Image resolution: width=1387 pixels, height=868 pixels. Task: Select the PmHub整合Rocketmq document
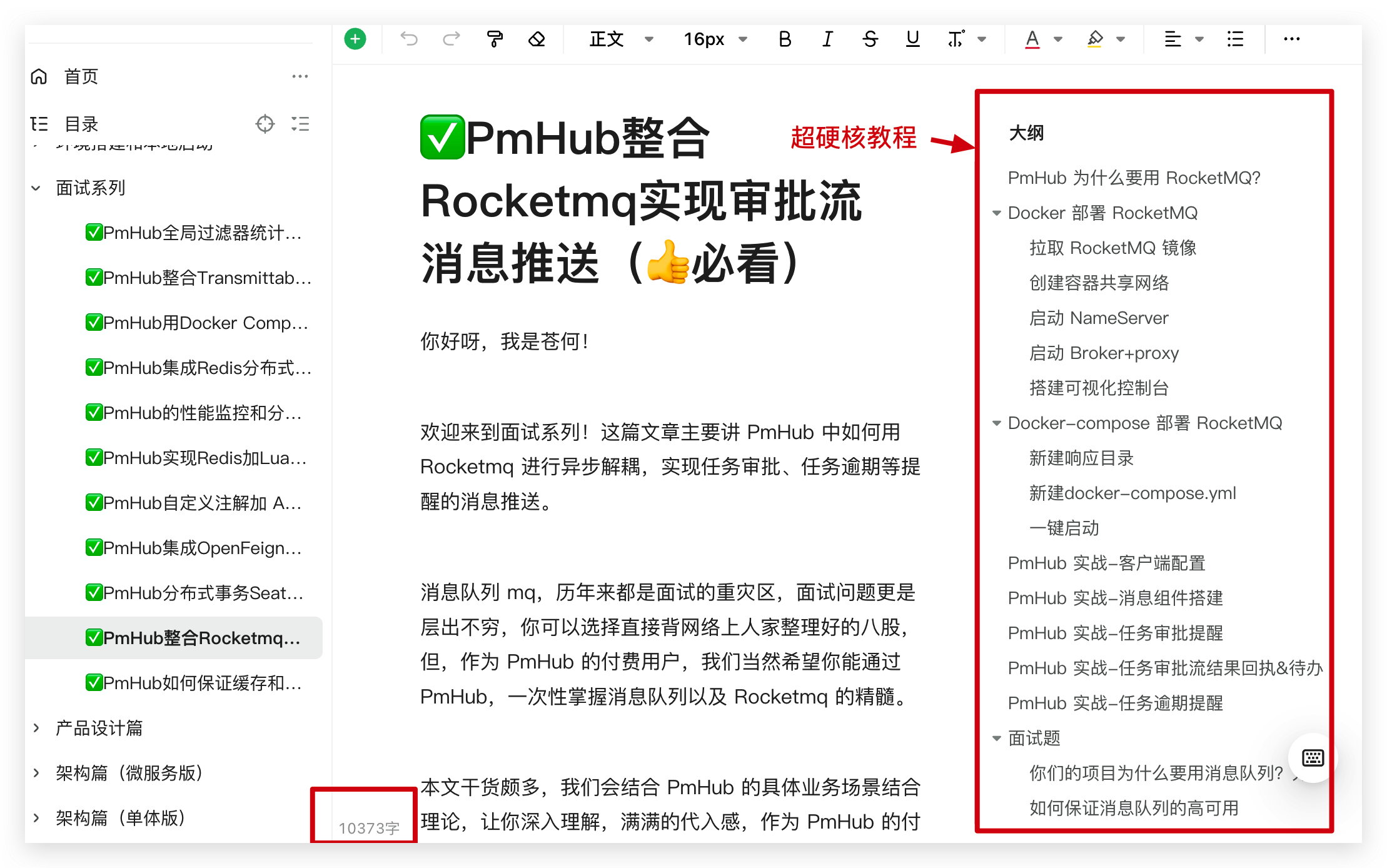(x=174, y=638)
